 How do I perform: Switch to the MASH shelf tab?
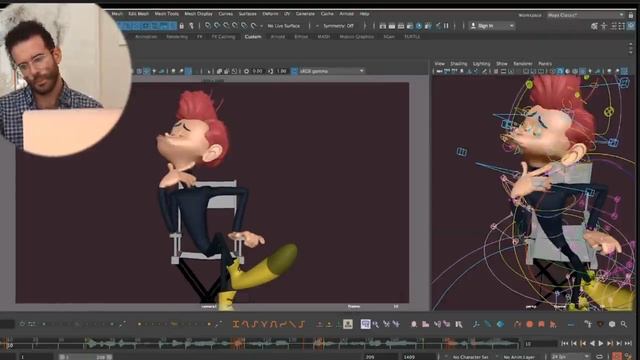[324, 37]
